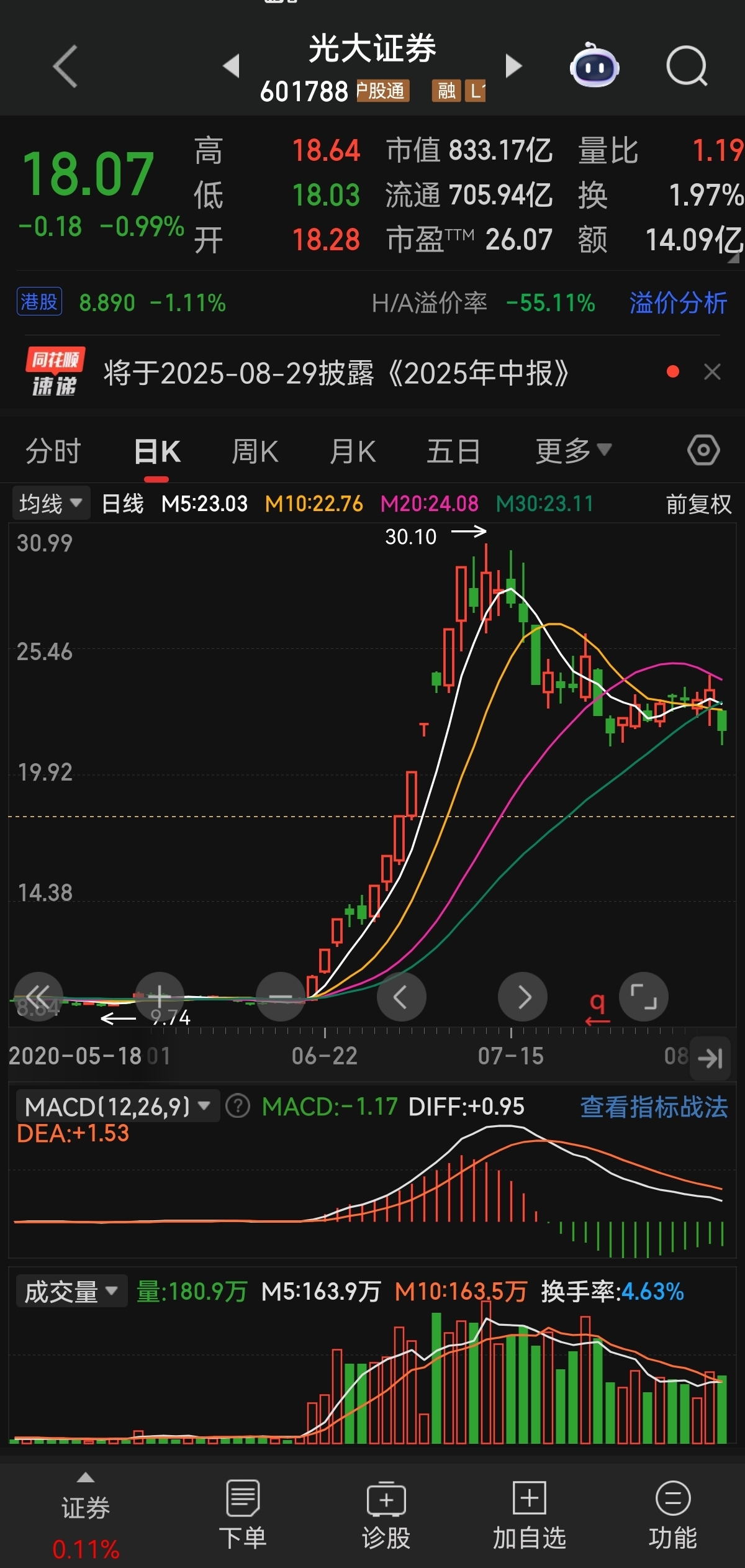Switch to 周K tab
This screenshot has width=745, height=1568.
(x=255, y=451)
